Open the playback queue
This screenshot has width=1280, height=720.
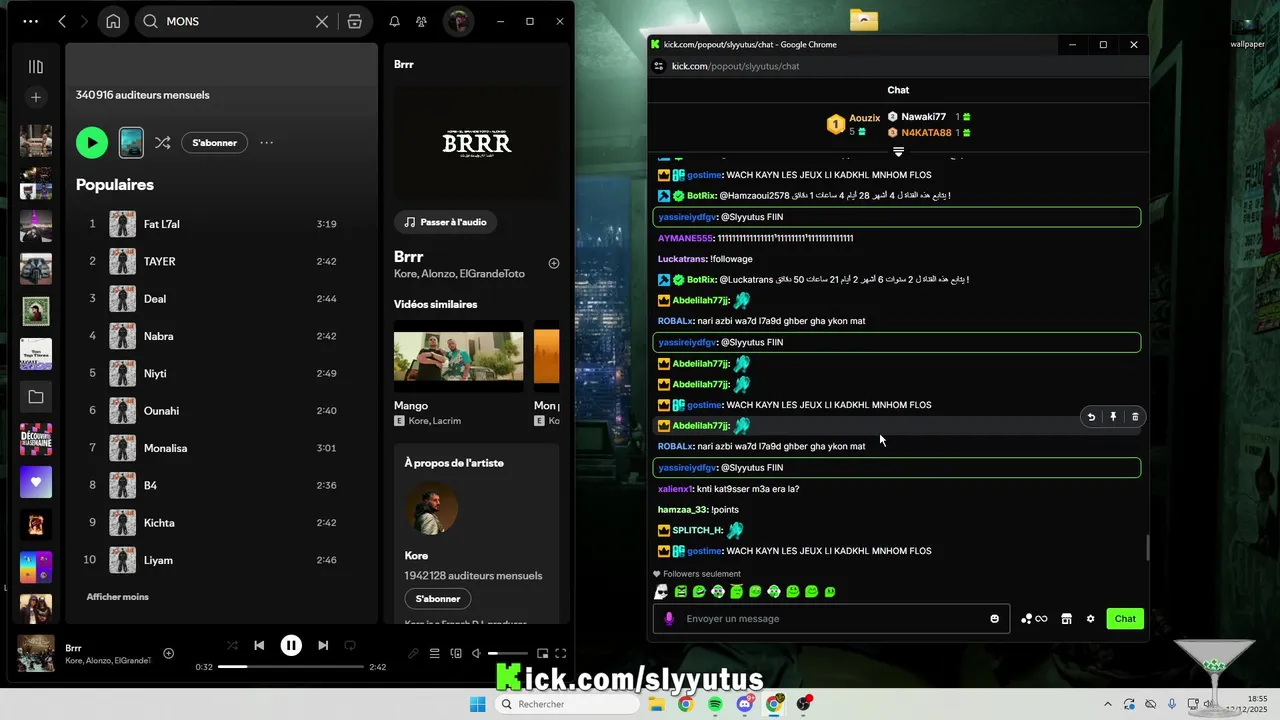(435, 654)
